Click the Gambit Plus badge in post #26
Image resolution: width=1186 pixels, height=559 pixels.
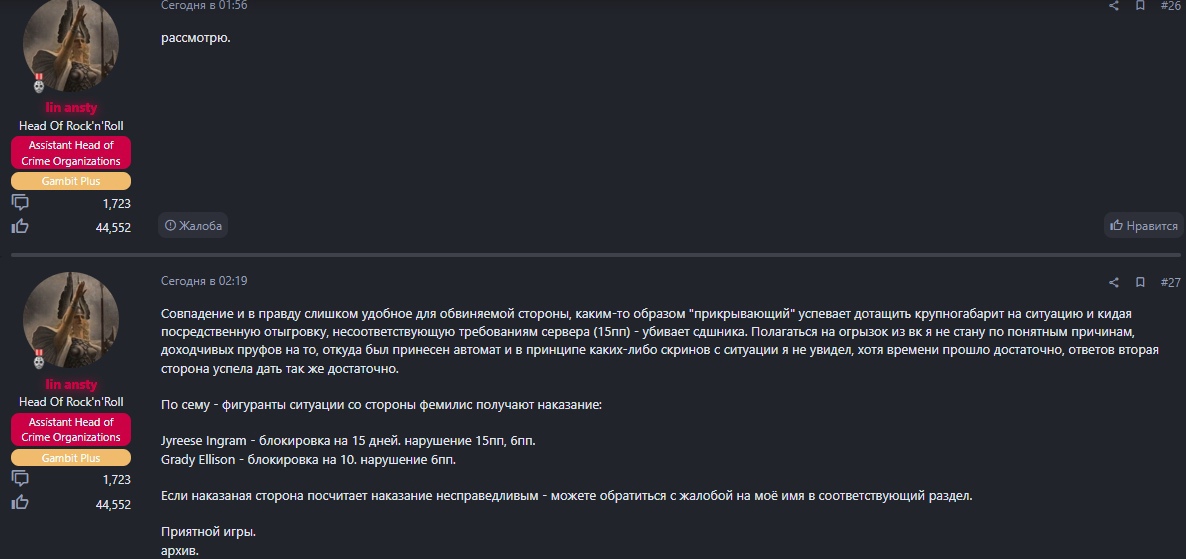pyautogui.click(x=71, y=181)
